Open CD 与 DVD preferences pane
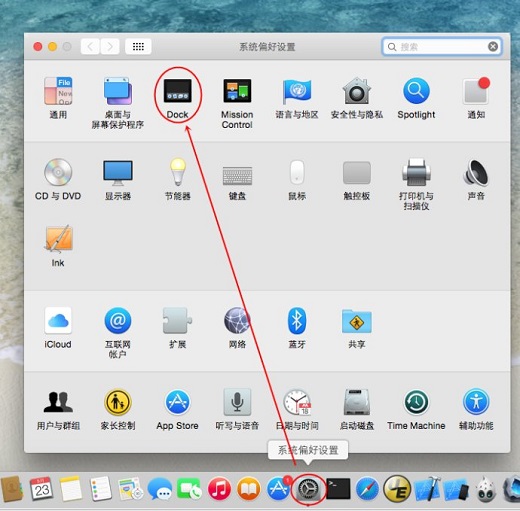 [58, 179]
